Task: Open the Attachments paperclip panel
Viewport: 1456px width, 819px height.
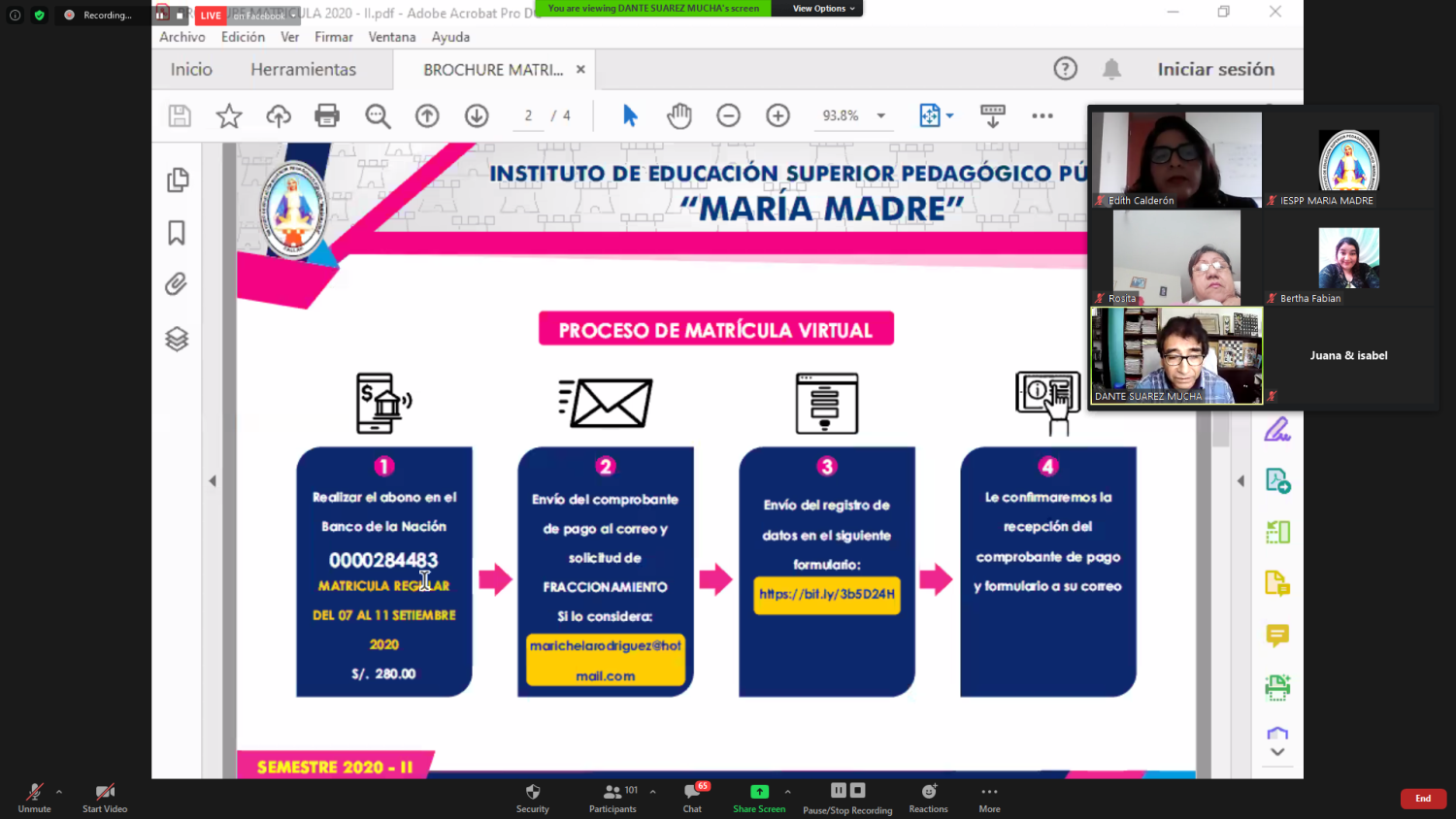Action: point(177,284)
